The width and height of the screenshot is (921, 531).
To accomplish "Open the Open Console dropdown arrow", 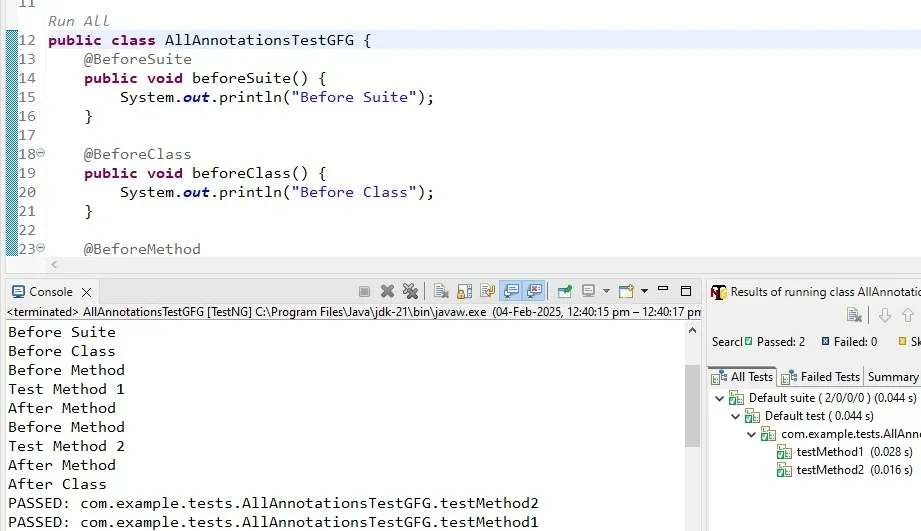I will tap(644, 291).
